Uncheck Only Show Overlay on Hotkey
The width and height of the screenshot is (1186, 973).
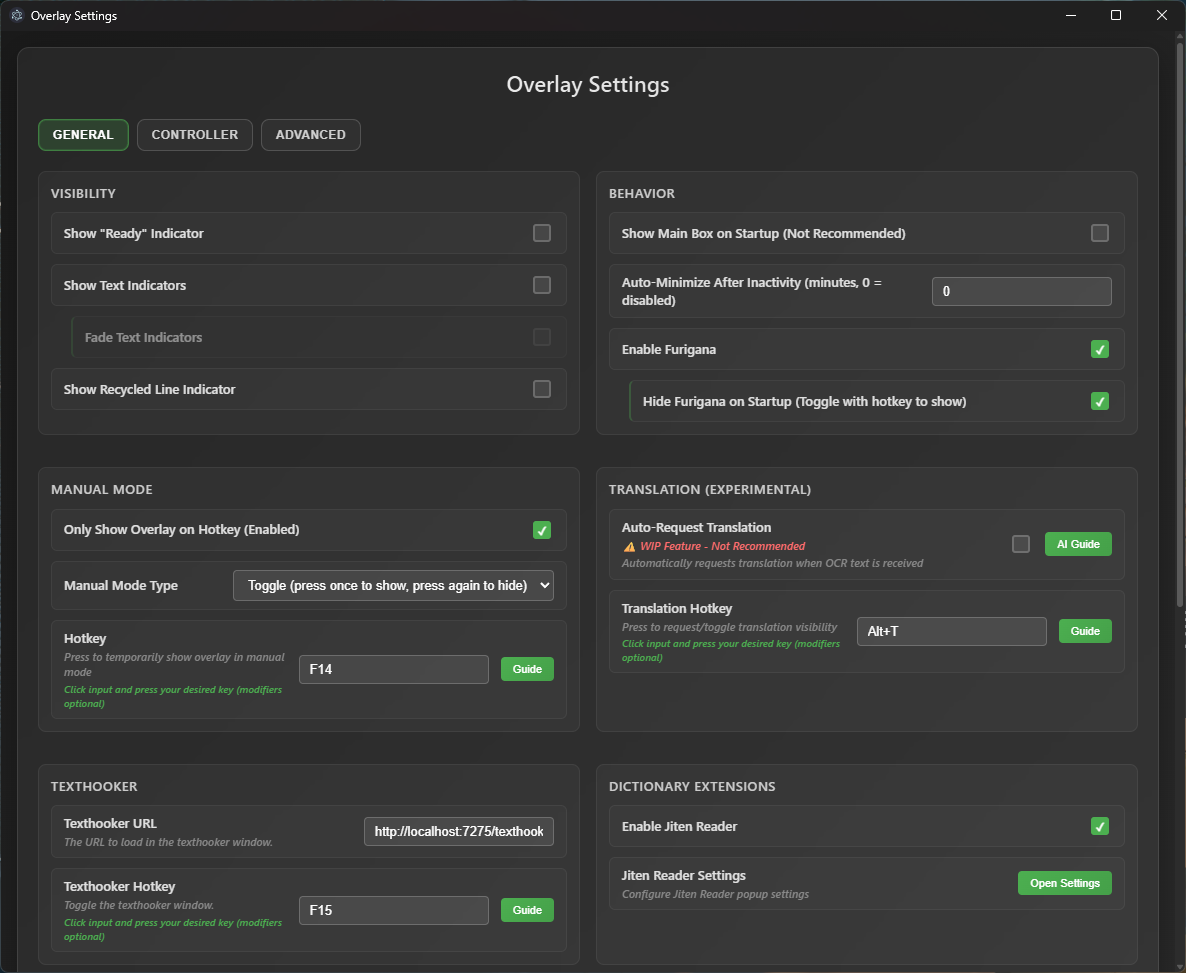coord(542,530)
